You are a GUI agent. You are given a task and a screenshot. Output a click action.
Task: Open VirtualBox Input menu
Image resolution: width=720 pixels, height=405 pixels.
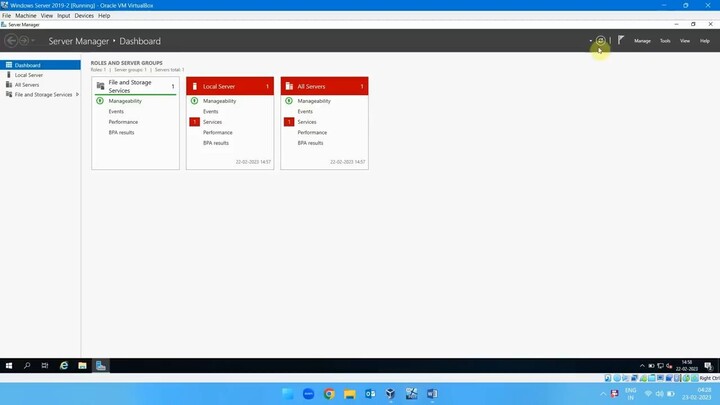pyautogui.click(x=63, y=16)
